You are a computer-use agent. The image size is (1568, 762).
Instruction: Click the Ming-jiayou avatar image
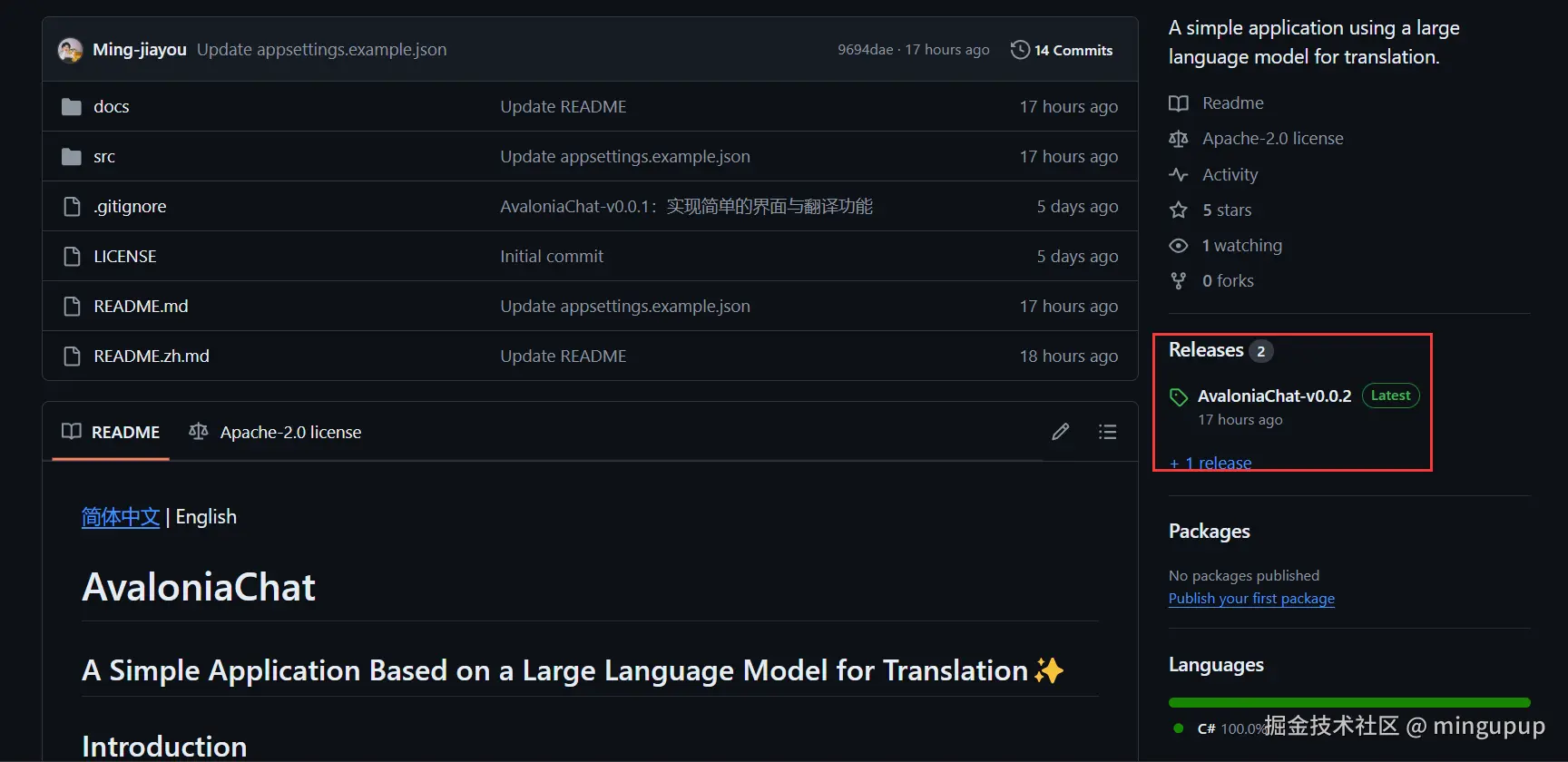point(70,50)
